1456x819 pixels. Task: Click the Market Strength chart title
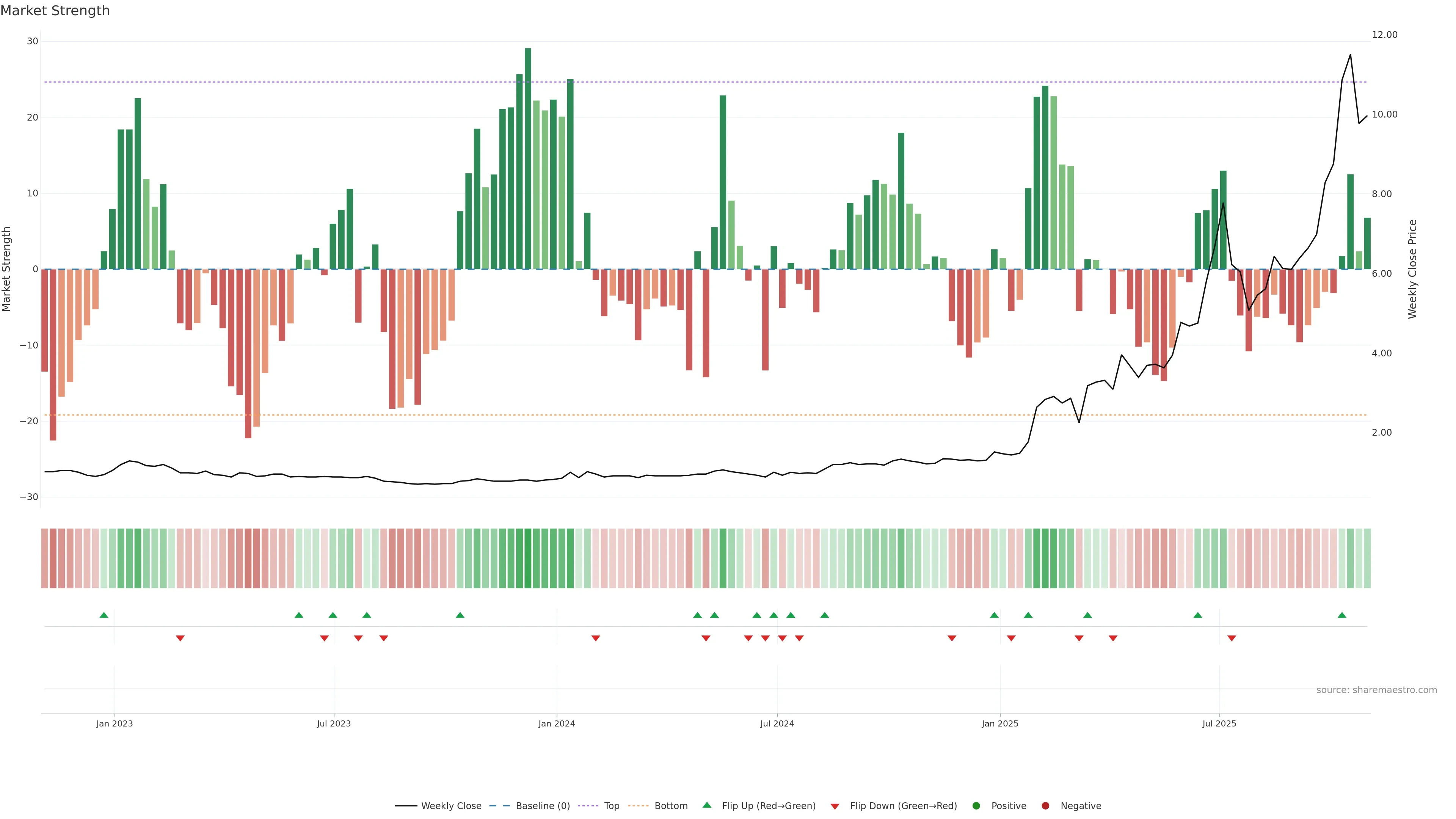coord(55,11)
